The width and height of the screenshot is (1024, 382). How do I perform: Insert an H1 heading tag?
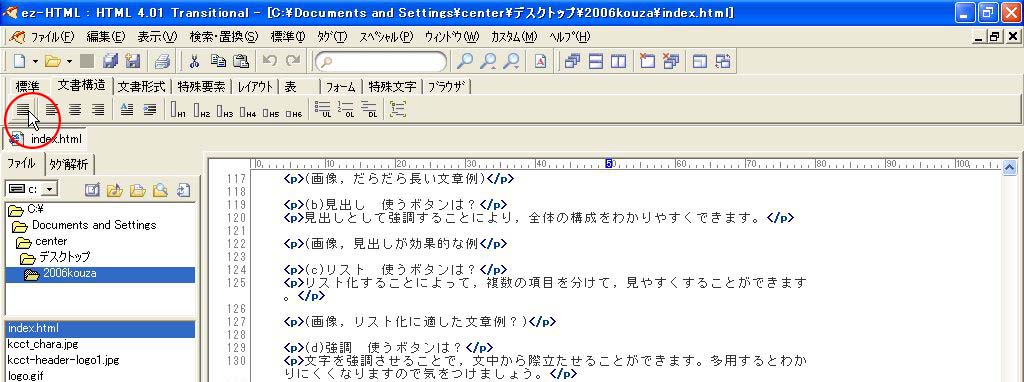click(178, 110)
